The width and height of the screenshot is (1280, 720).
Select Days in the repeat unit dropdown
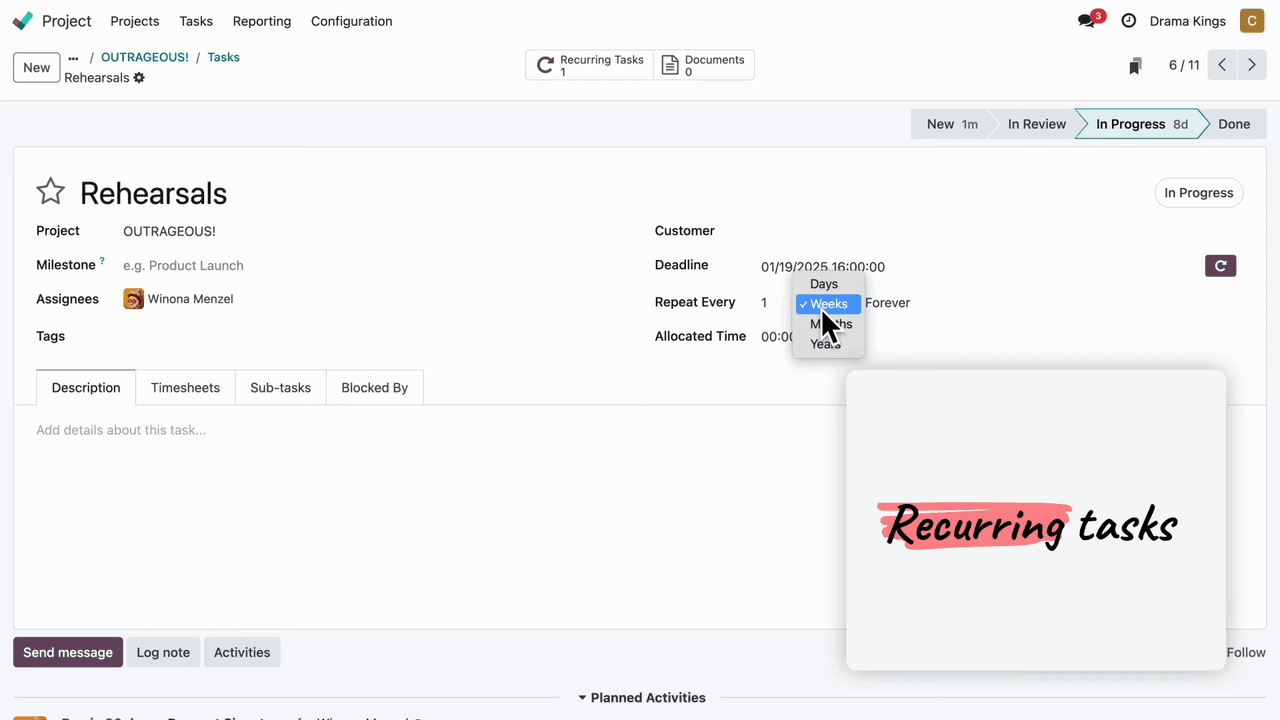pos(824,284)
